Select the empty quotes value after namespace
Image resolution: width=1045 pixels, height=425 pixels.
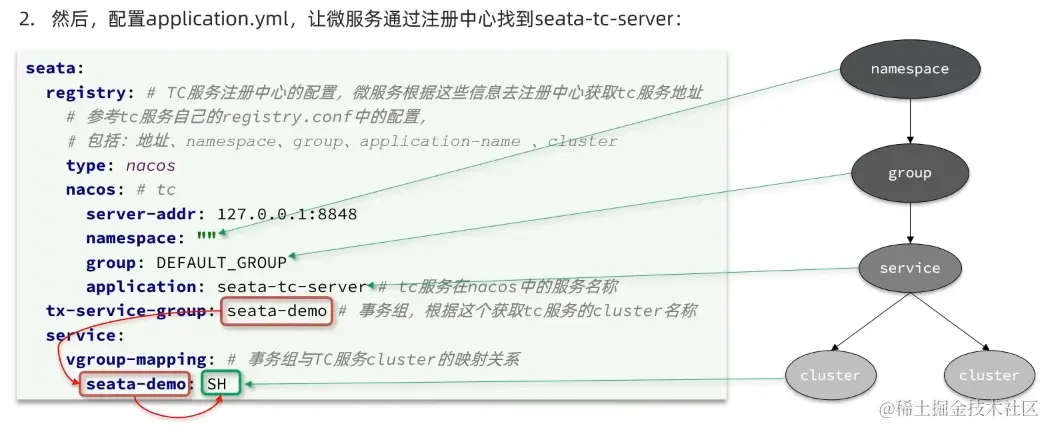tap(207, 236)
